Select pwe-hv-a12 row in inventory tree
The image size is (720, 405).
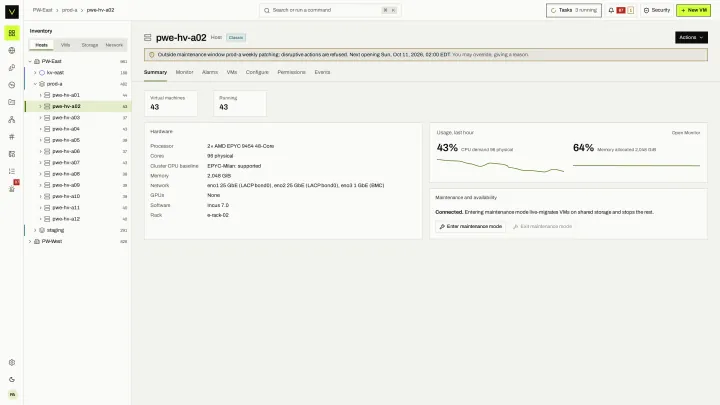78,219
